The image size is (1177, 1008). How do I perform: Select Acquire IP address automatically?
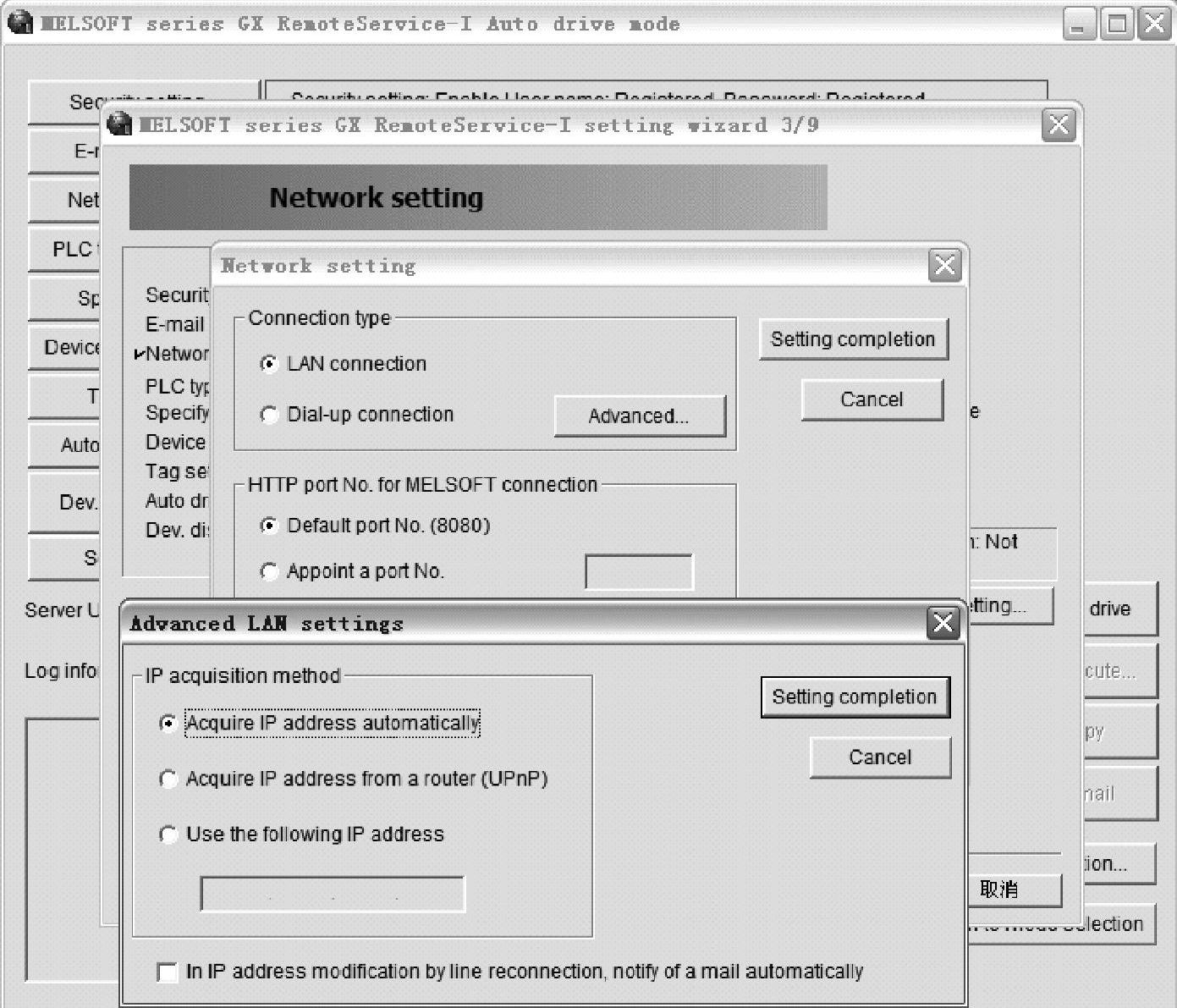(x=168, y=723)
